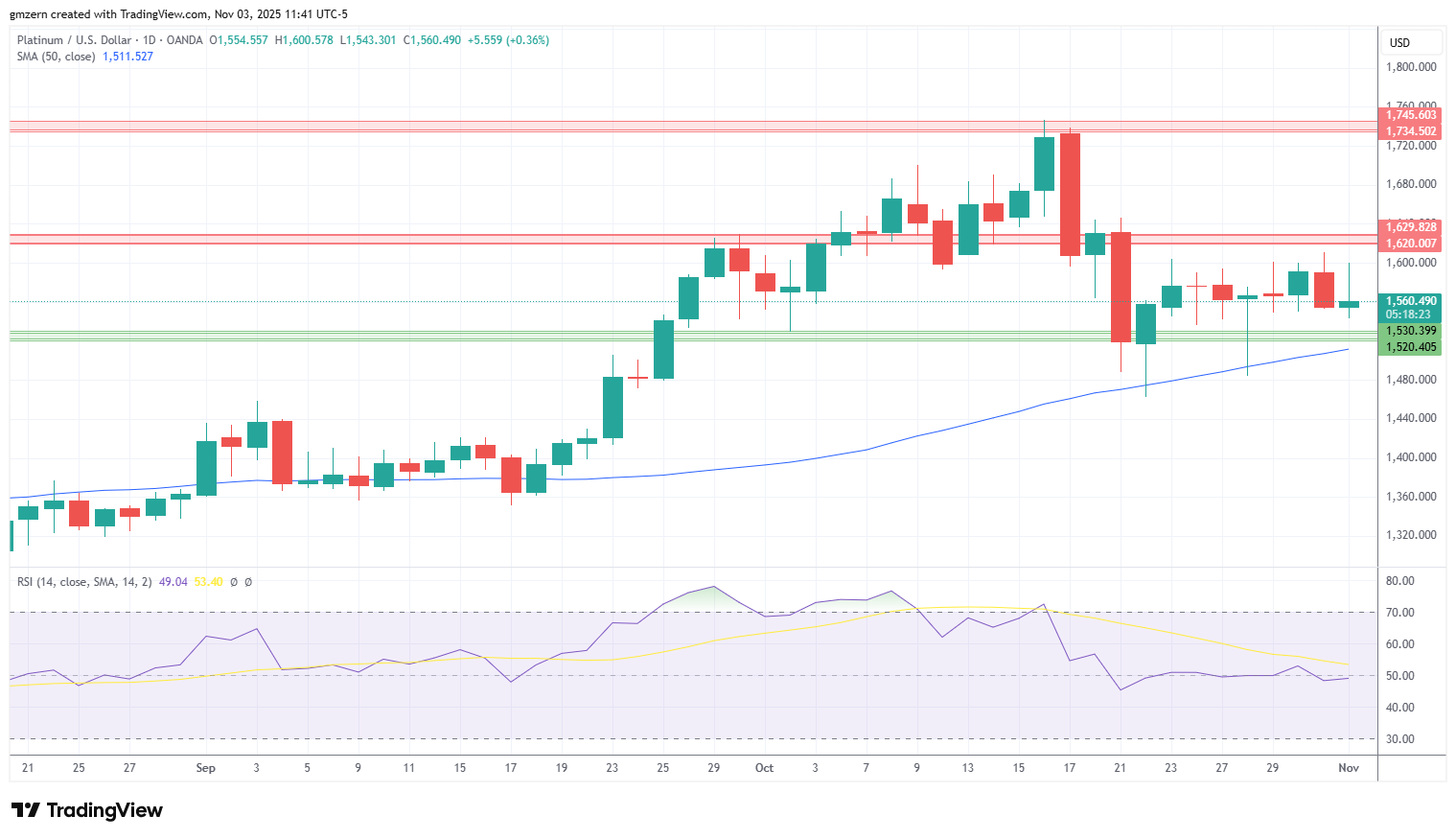
Task: Click the TradingView logo at the bottom
Action: 87,810
